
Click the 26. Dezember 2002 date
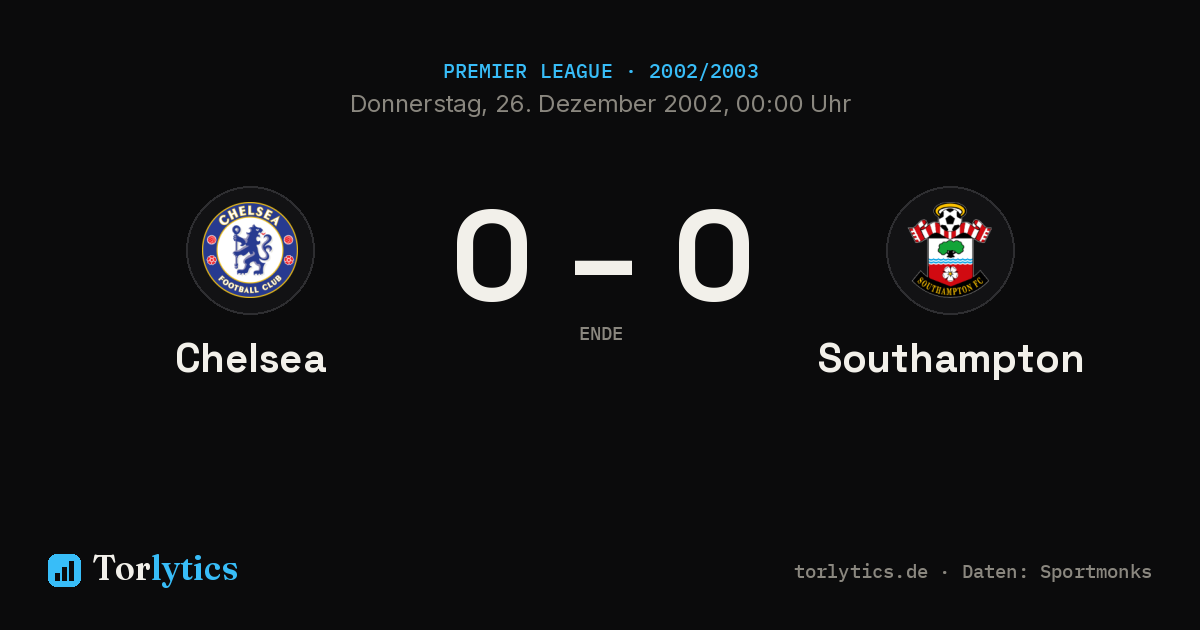tap(612, 104)
